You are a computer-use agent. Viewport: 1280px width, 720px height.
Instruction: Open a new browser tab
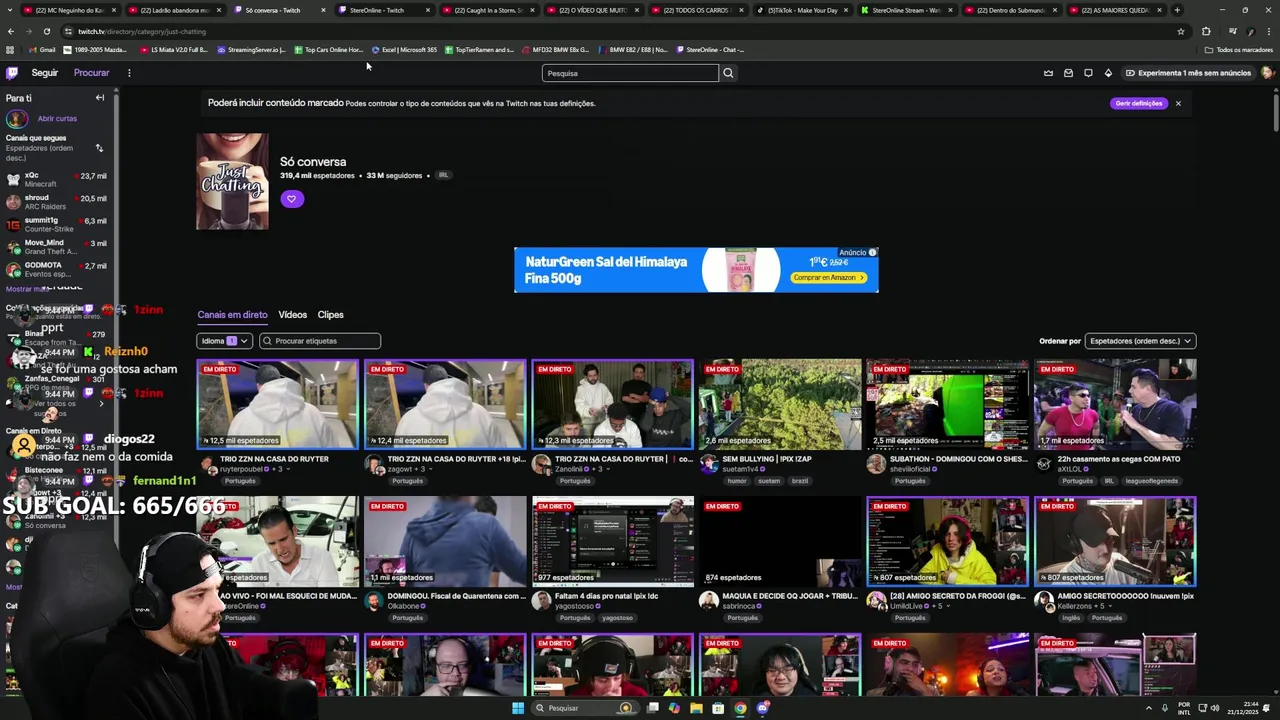(x=1177, y=10)
